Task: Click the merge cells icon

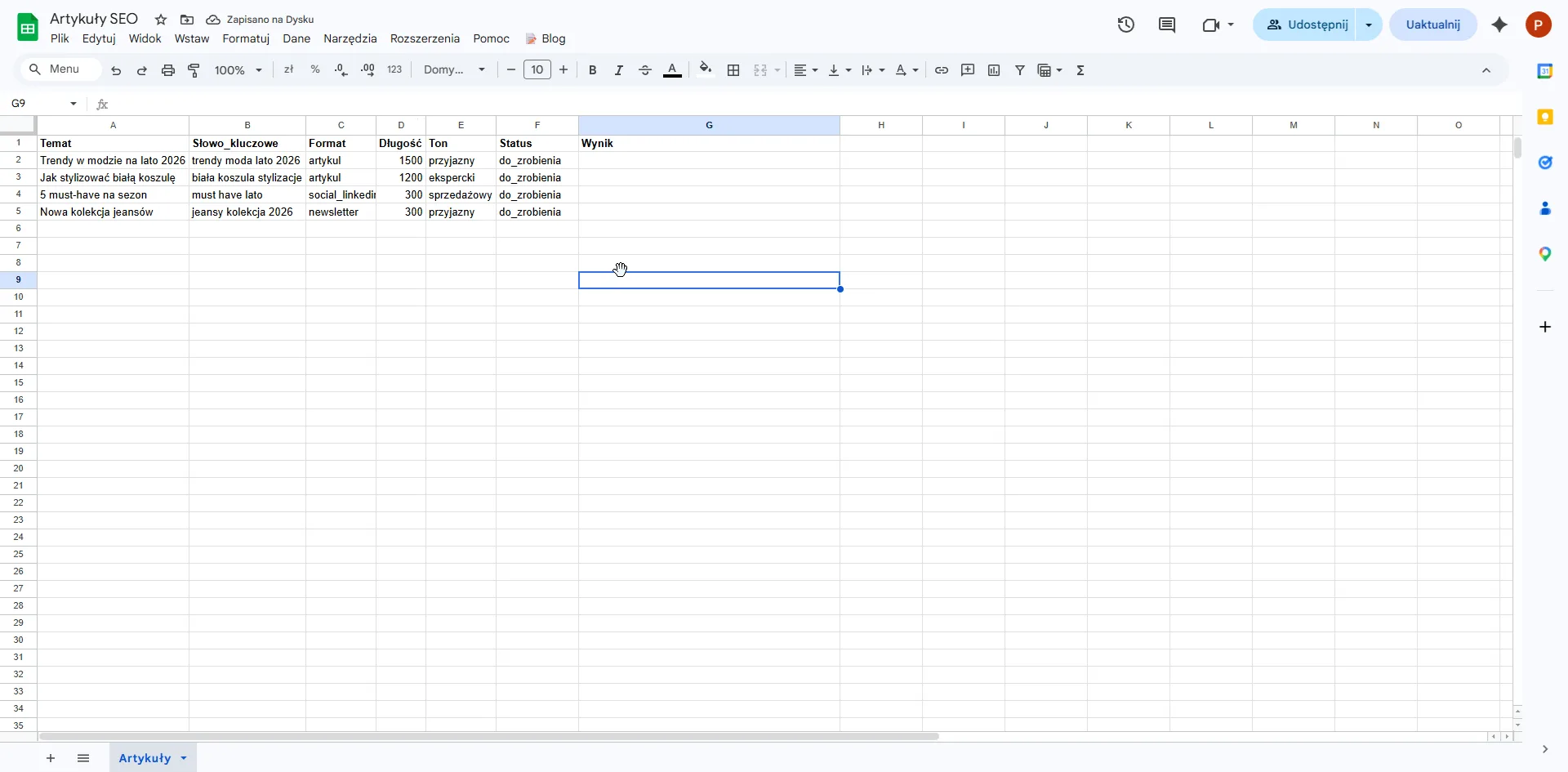Action: (x=760, y=70)
